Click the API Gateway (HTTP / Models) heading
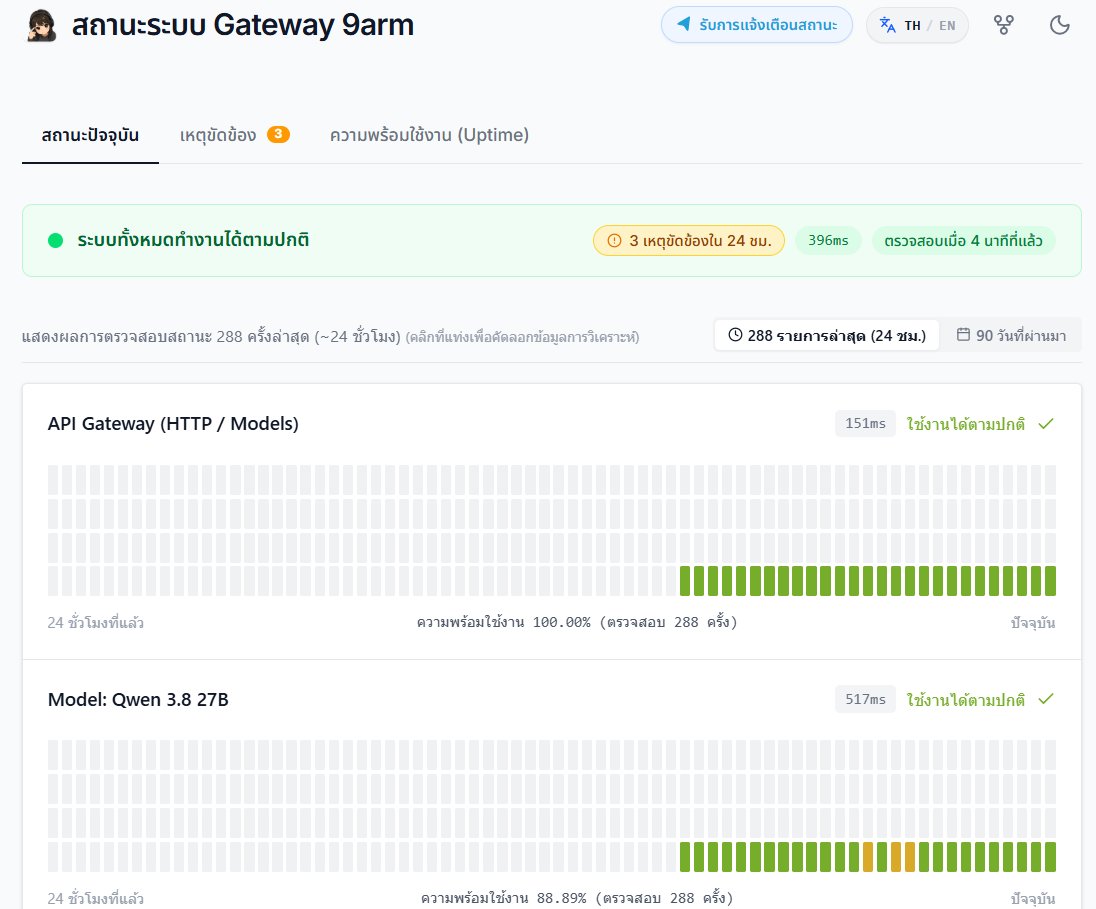Image resolution: width=1096 pixels, height=909 pixels. click(173, 424)
